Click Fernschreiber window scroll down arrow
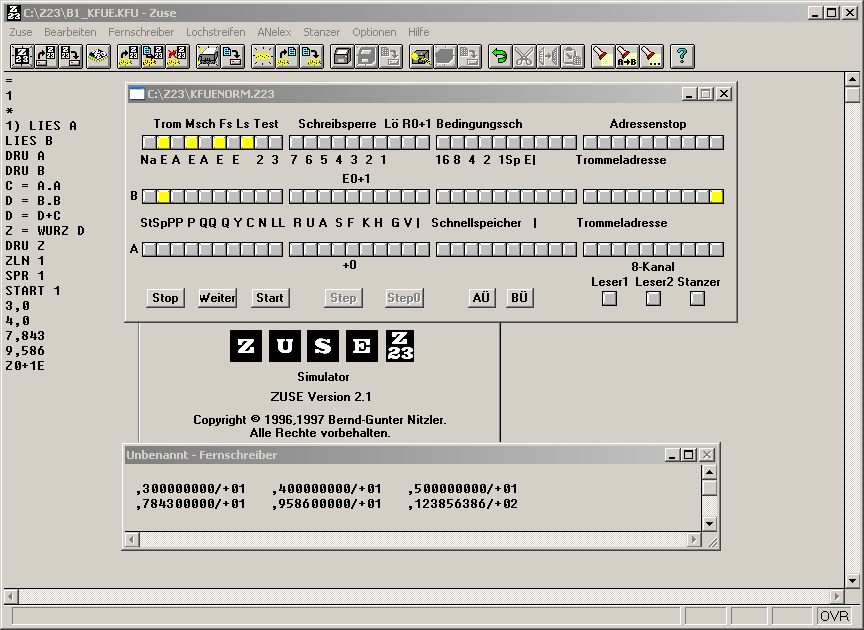 click(x=710, y=524)
